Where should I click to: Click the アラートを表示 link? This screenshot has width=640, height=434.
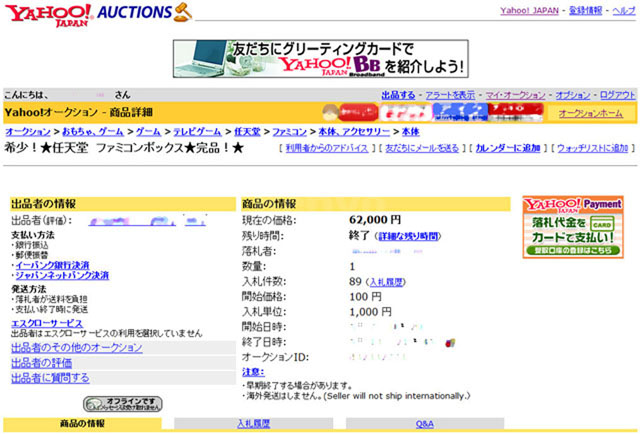[x=450, y=95]
